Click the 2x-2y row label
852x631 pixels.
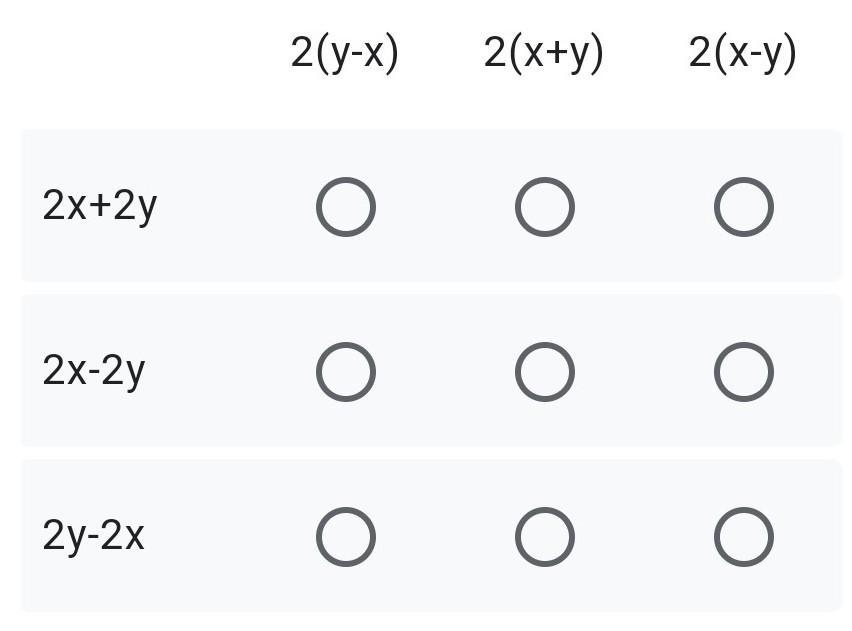[94, 371]
